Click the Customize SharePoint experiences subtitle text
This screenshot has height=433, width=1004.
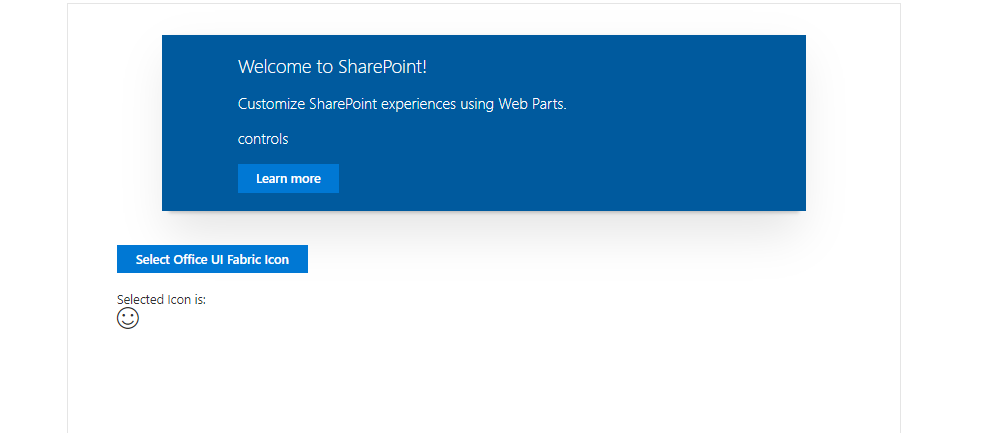point(402,104)
